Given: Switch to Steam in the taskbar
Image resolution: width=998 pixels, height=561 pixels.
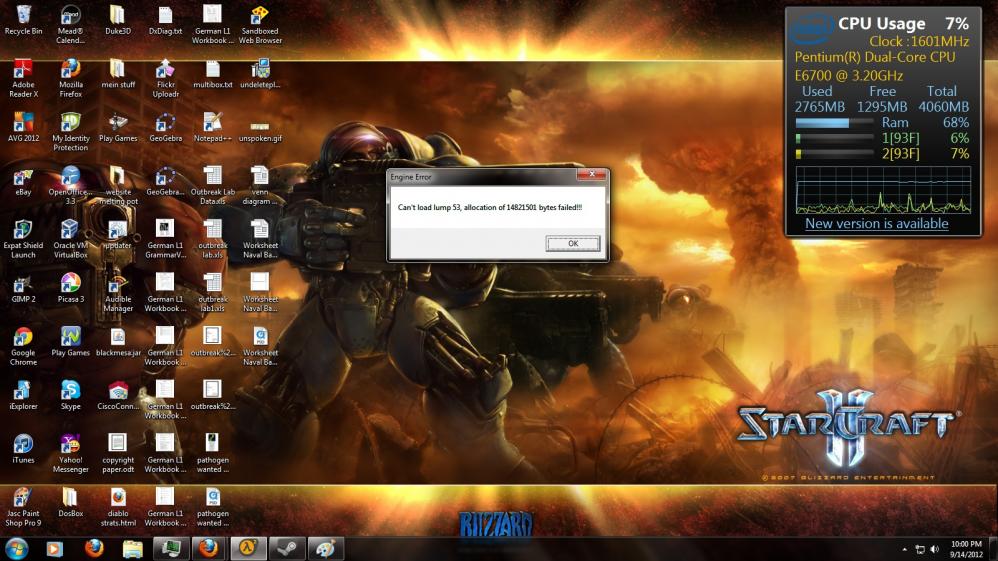Looking at the screenshot, I should click(286, 548).
